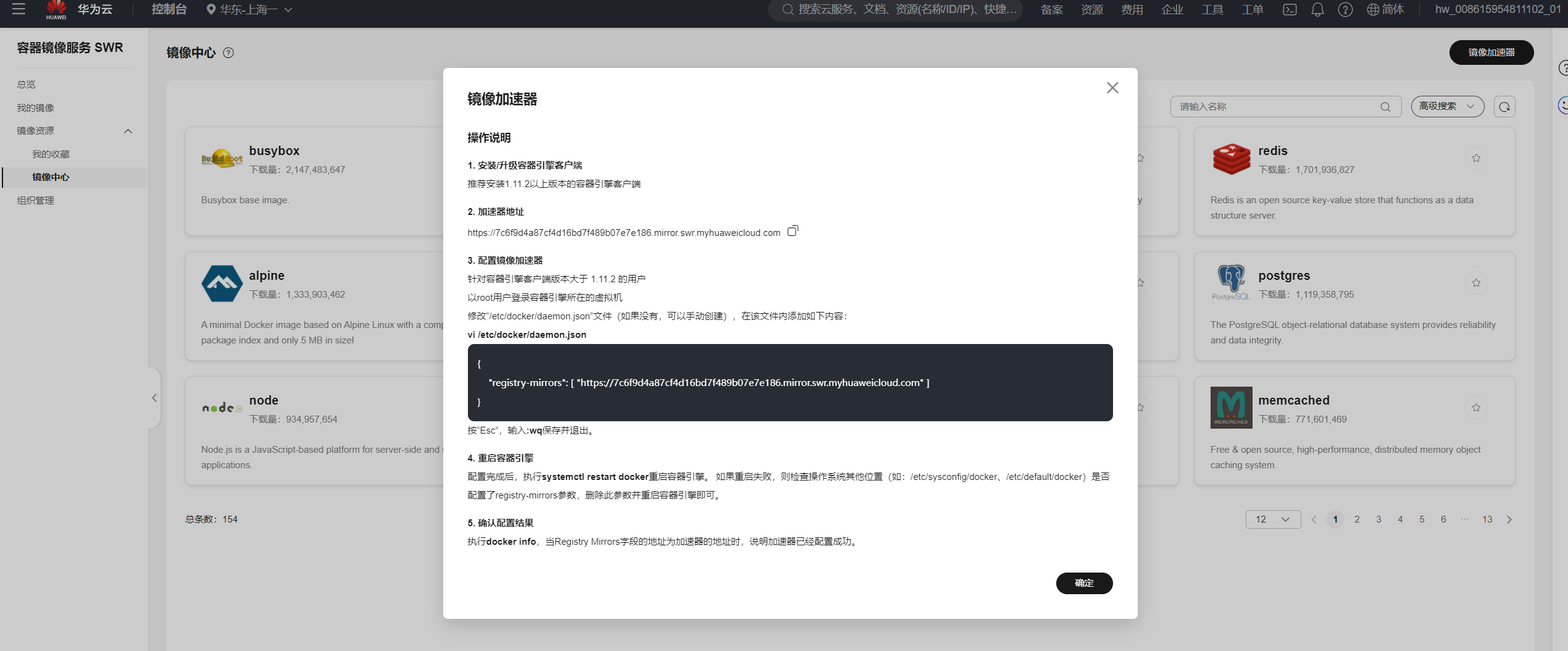The image size is (1568, 651).
Task: Select page 5 in pagination
Action: pyautogui.click(x=1421, y=519)
